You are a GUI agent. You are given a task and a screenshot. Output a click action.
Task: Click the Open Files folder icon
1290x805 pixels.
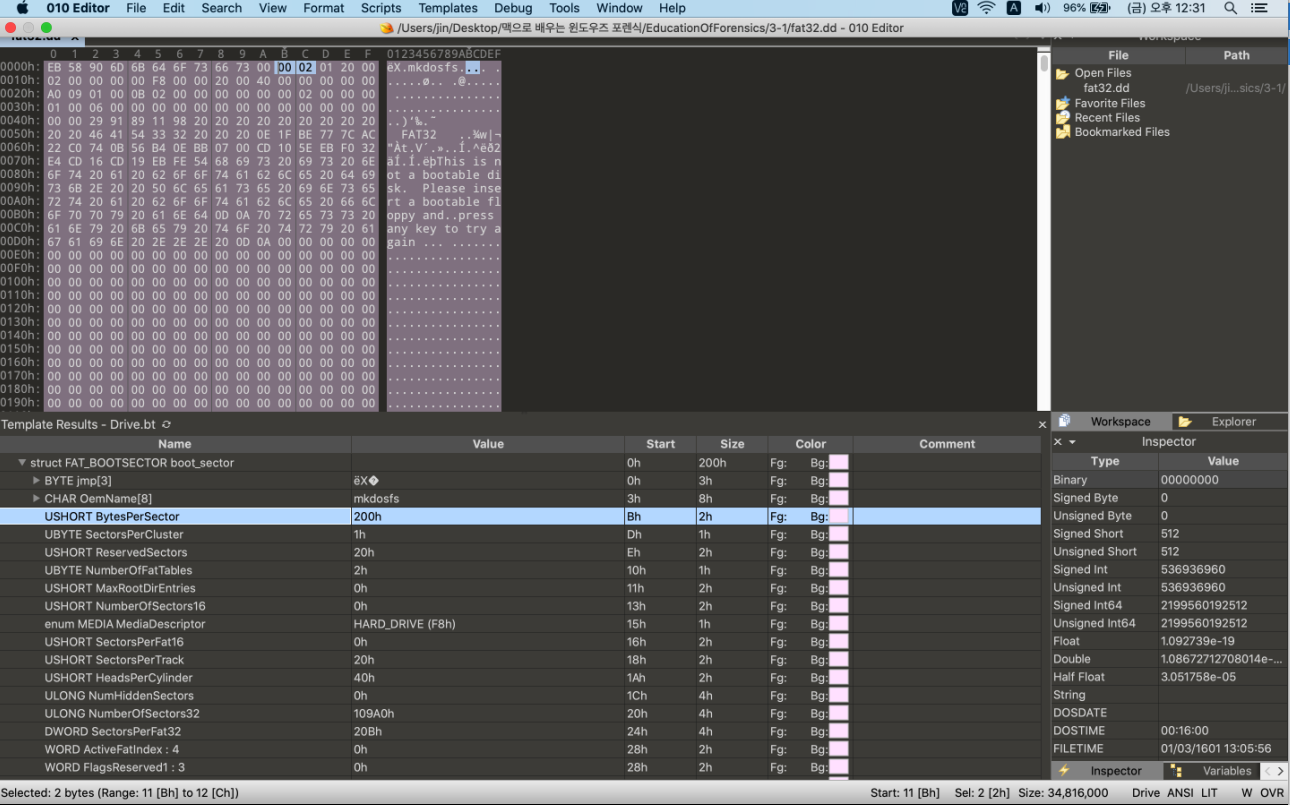pos(1062,73)
